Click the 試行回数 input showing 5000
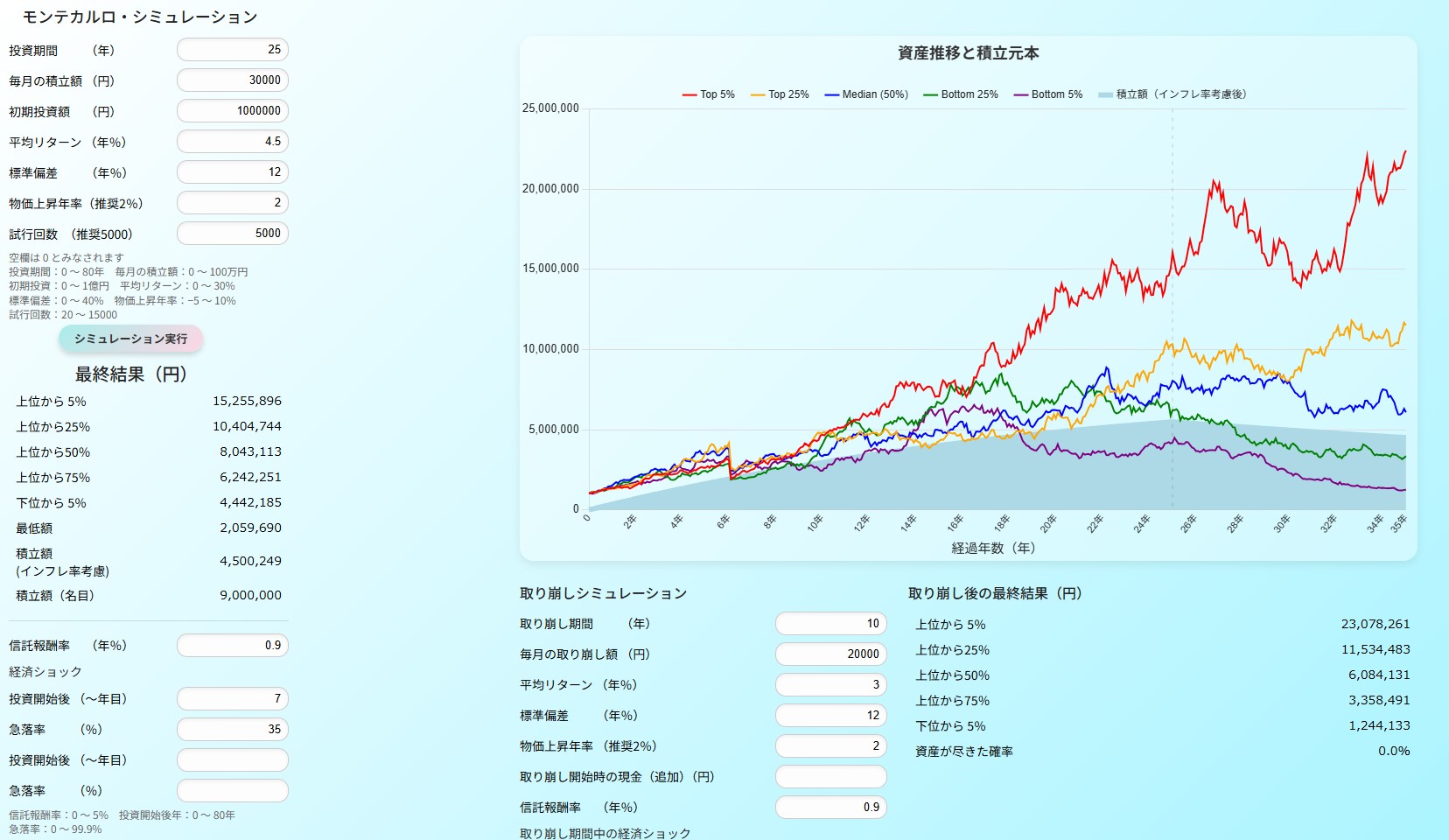Image resolution: width=1449 pixels, height=840 pixels. [233, 234]
